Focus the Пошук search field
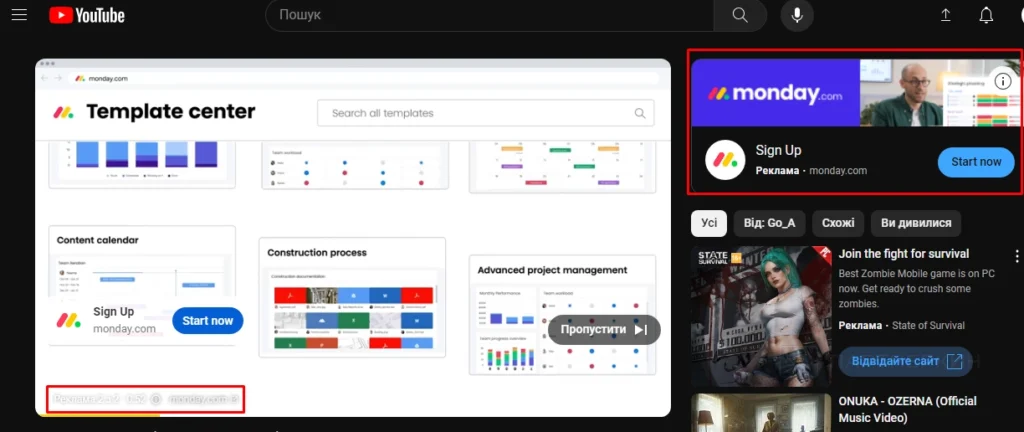Screen dimensions: 1024x432 coord(490,15)
